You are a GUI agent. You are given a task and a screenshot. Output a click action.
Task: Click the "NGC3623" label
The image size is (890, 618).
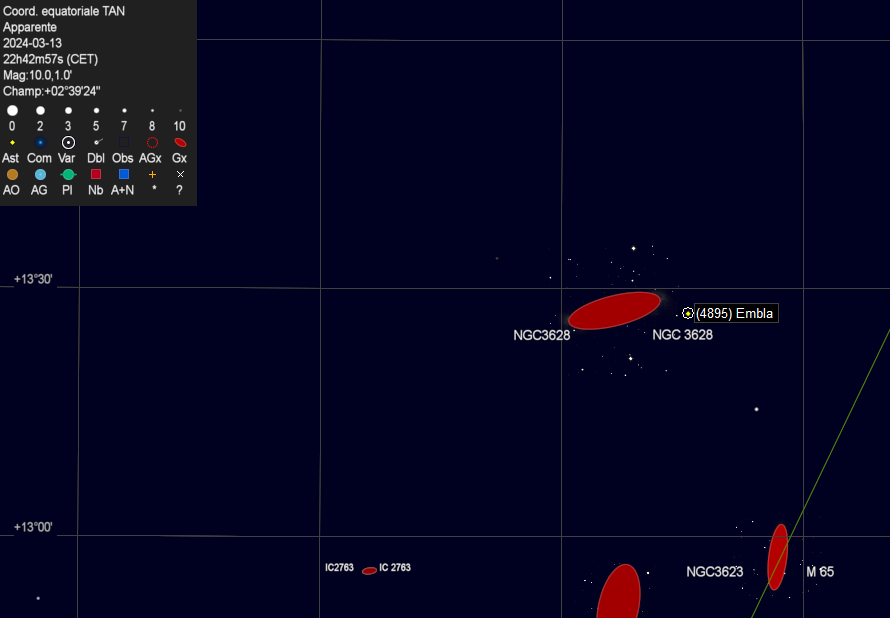[715, 571]
